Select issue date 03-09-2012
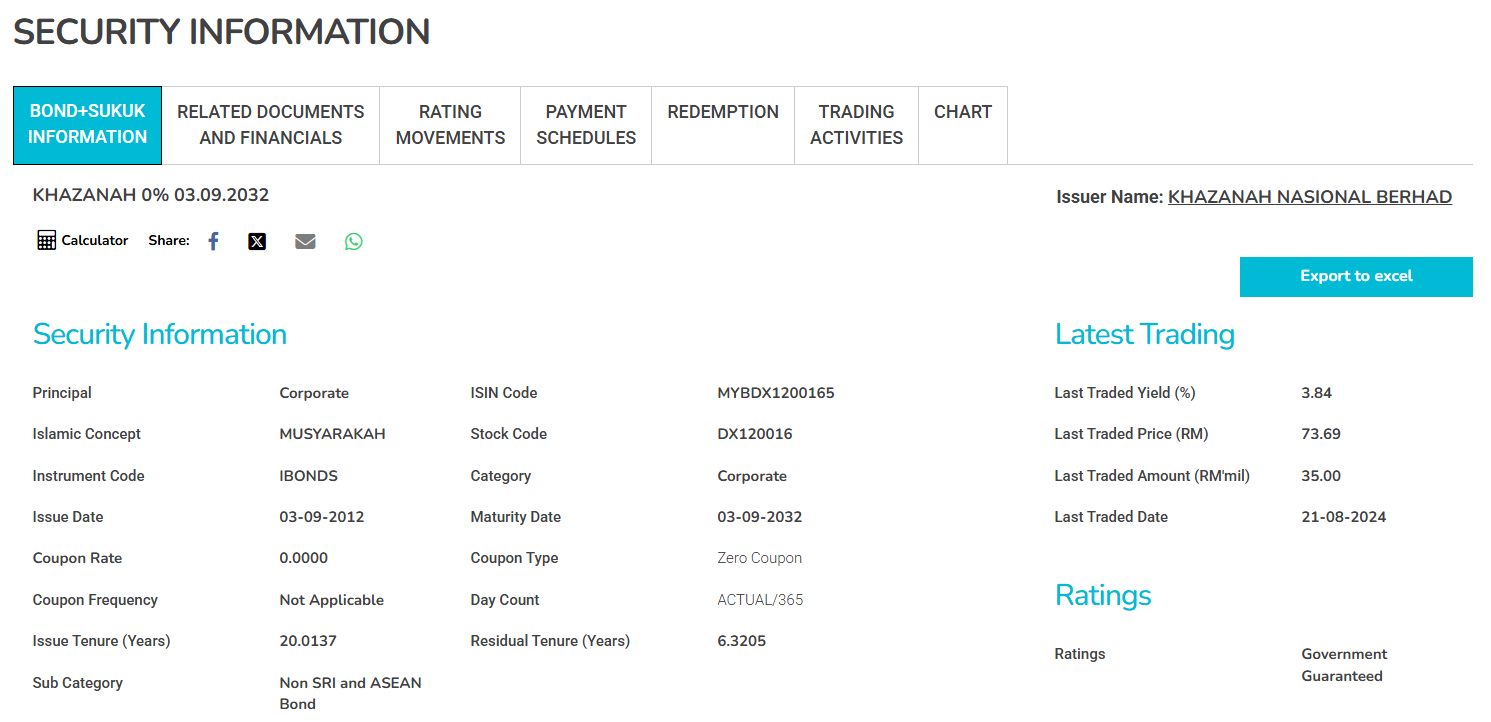Screen dimensions: 1491x722 tap(322, 517)
